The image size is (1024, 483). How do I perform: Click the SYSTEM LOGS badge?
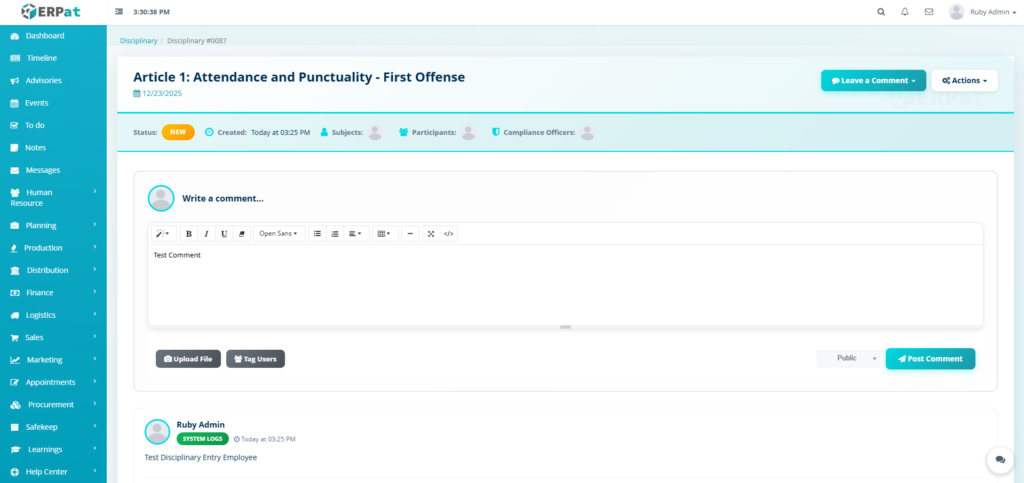(202, 439)
